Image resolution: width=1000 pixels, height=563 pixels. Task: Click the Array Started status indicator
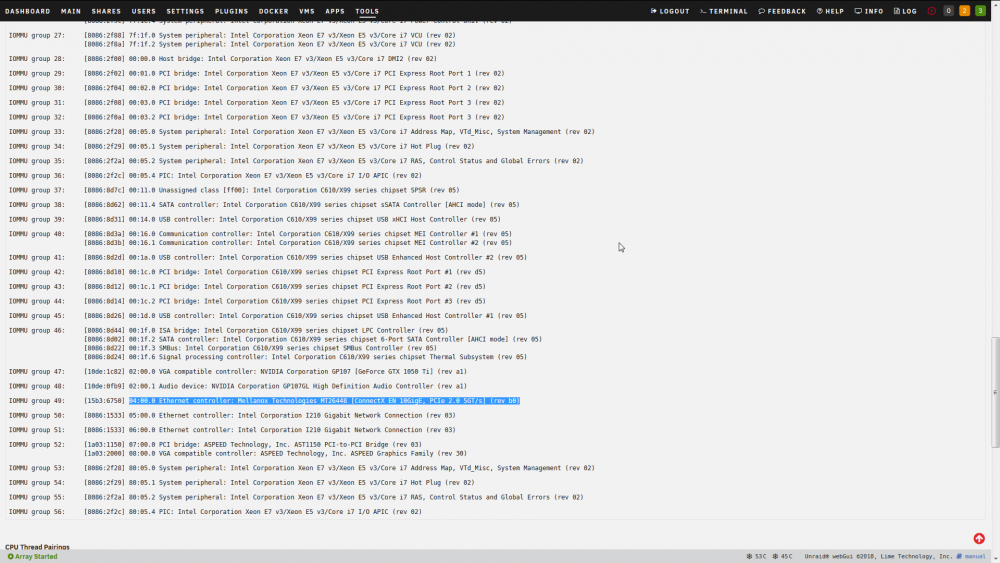33,557
